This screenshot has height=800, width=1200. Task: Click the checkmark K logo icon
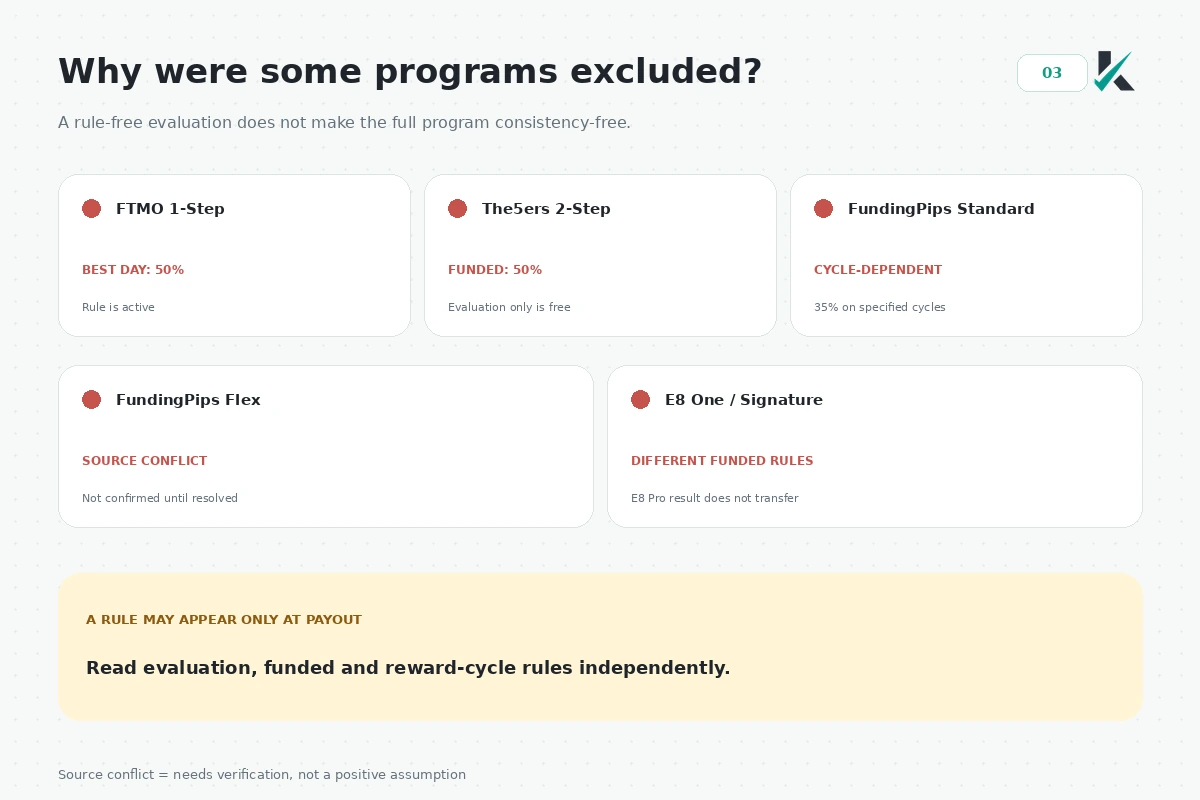pos(1114,71)
